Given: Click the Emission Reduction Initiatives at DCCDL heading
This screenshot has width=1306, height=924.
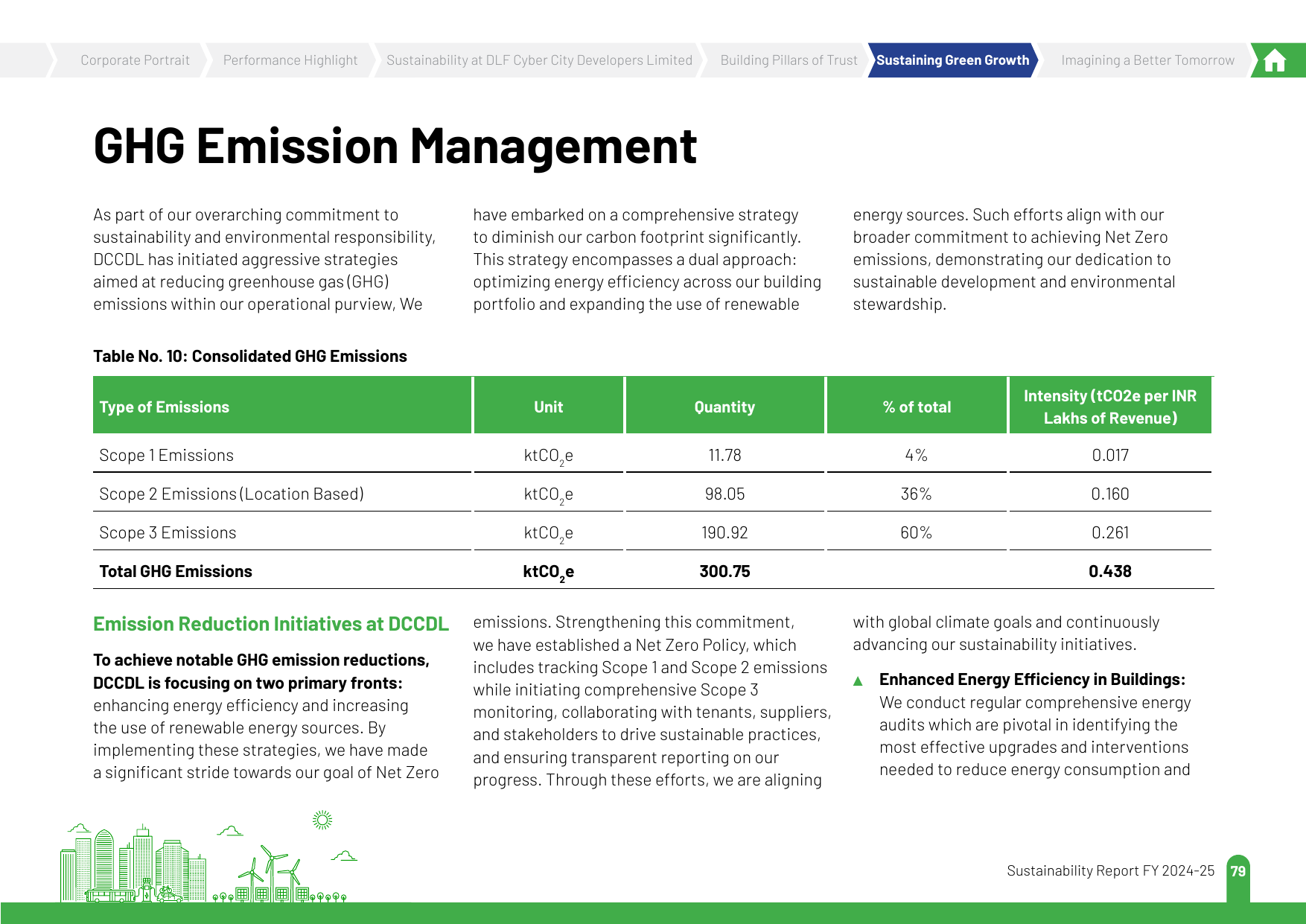Looking at the screenshot, I should 271,624.
